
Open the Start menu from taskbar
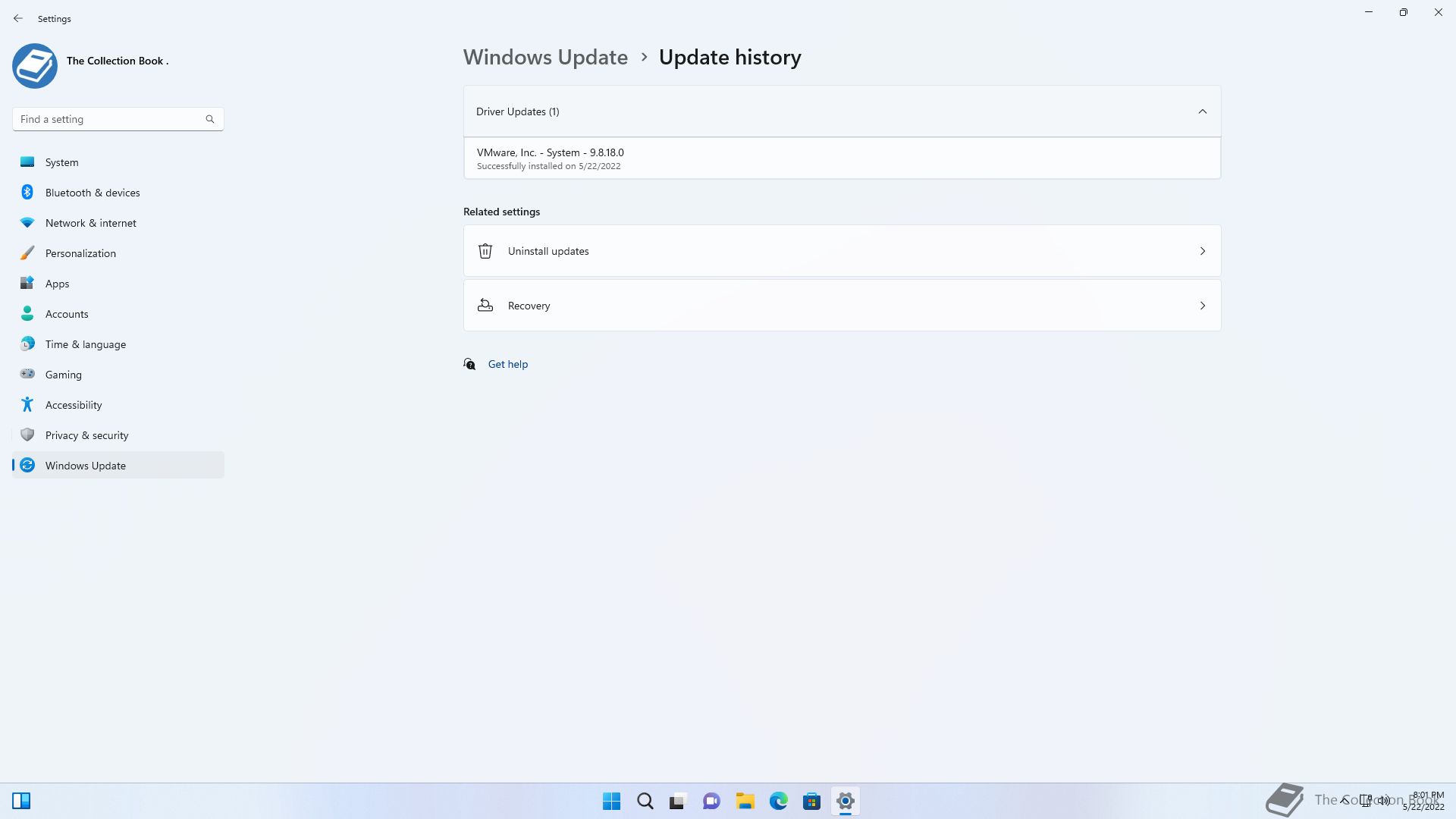611,801
